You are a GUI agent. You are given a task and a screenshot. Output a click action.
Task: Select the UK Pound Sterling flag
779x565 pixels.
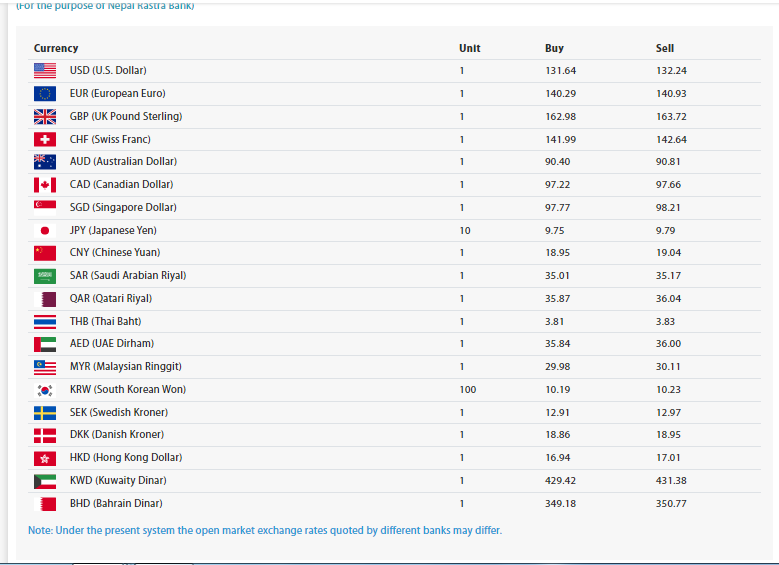tap(45, 117)
